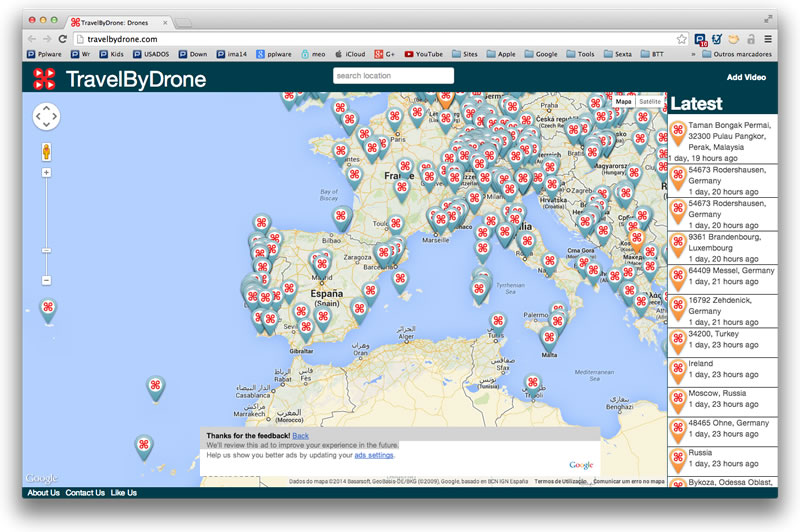Click the map zoom slider handle

(46, 251)
